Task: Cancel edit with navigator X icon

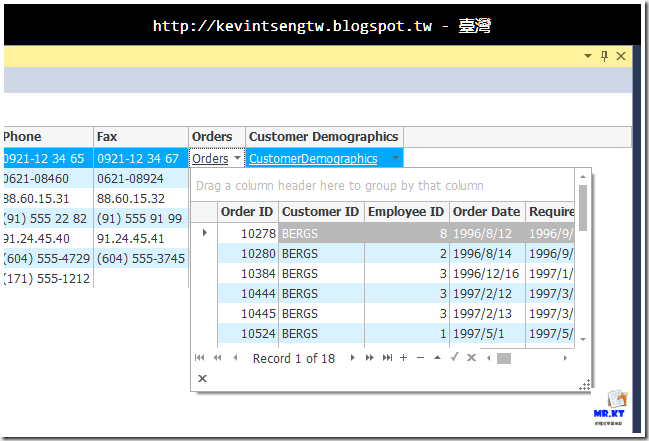Action: 471,358
